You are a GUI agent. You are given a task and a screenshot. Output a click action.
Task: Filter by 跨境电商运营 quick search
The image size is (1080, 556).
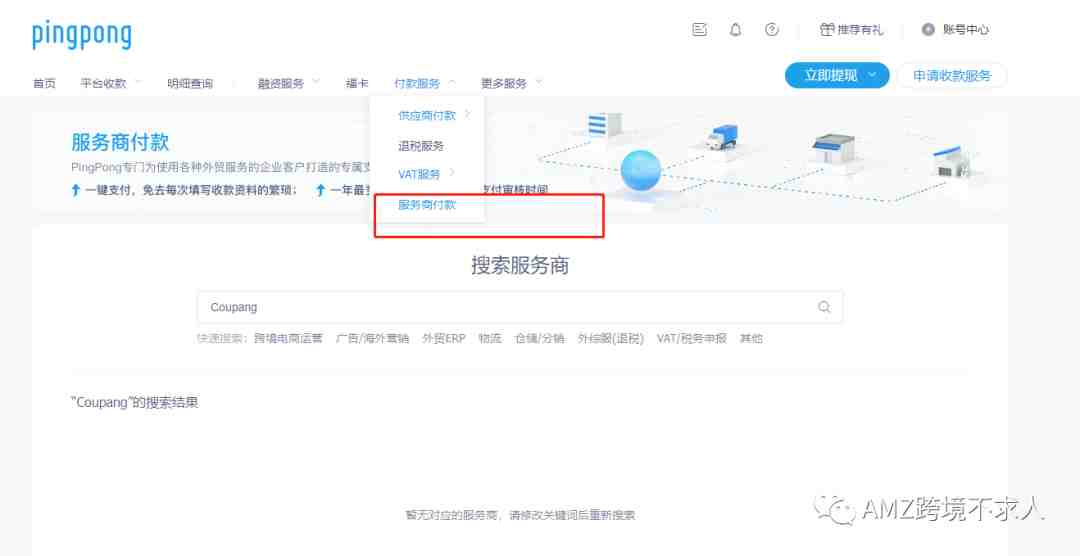[x=288, y=338]
